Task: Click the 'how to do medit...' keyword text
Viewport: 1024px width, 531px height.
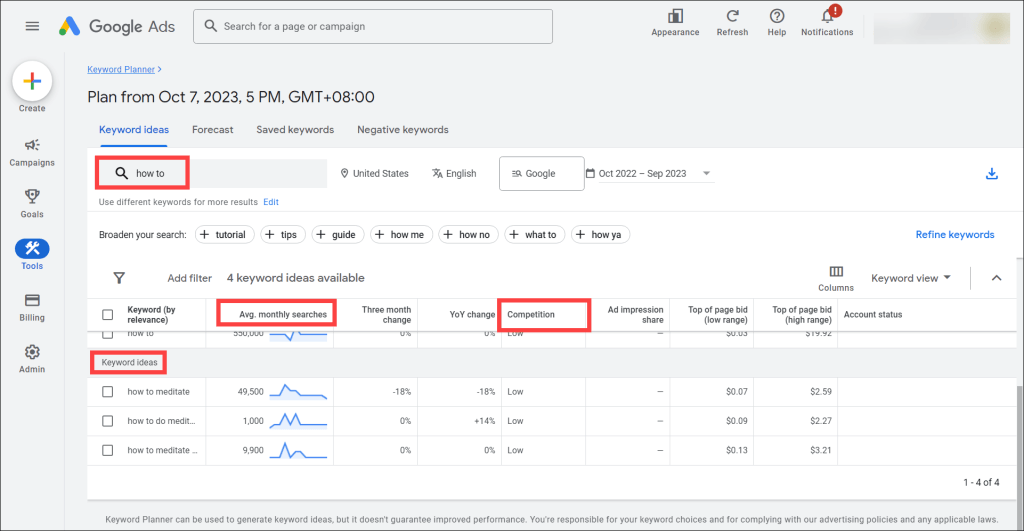Action: point(161,421)
